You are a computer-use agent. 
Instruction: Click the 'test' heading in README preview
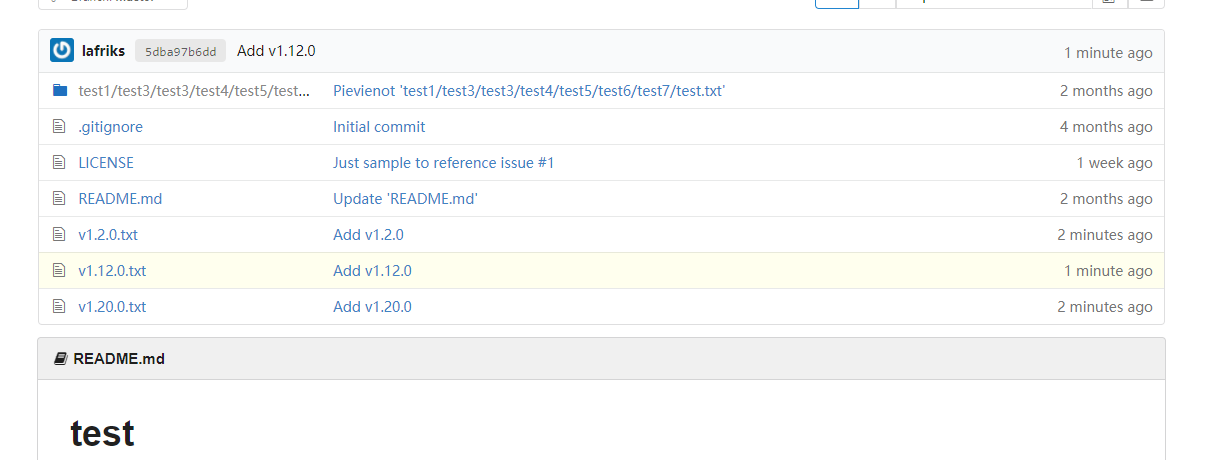click(102, 433)
